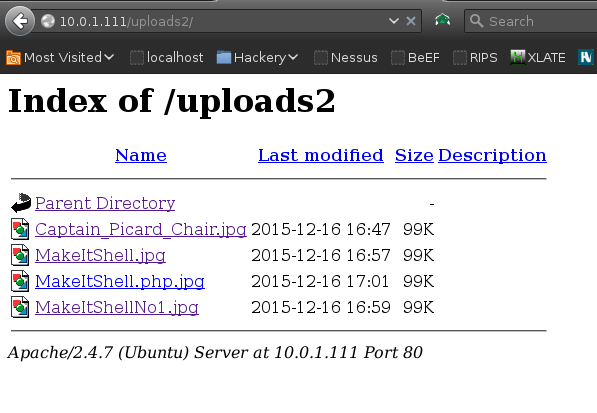Open the Nessus bookmark
The width and height of the screenshot is (597, 413).
346,57
